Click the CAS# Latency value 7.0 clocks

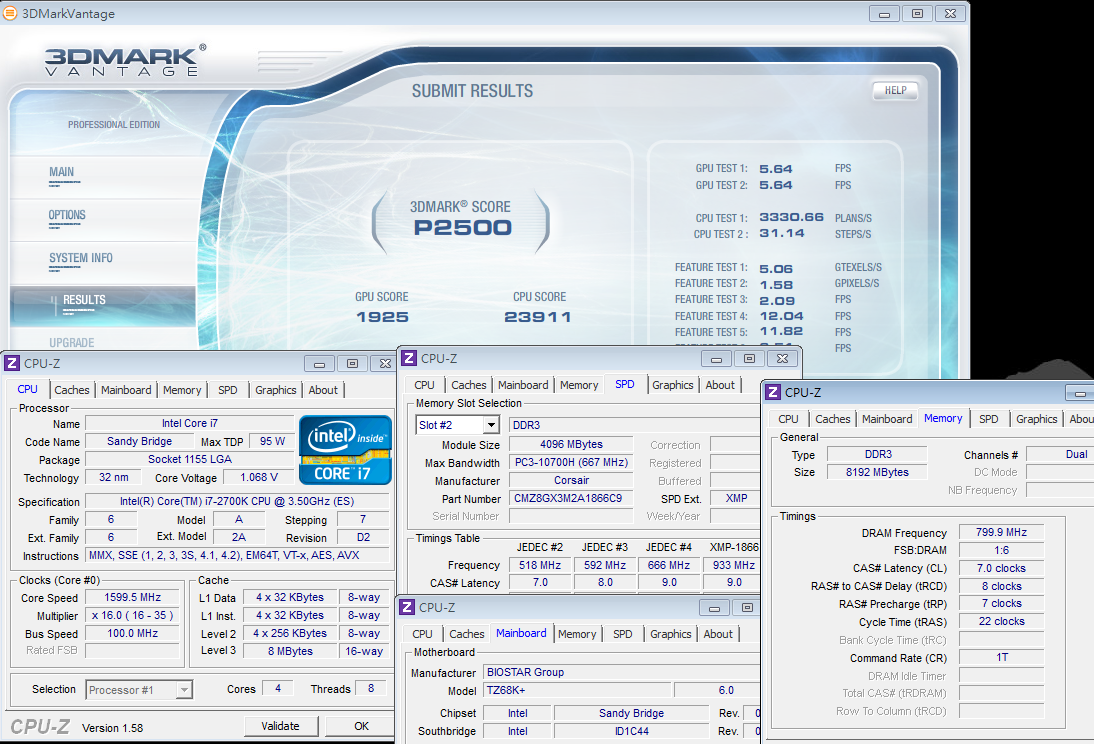click(x=1001, y=569)
